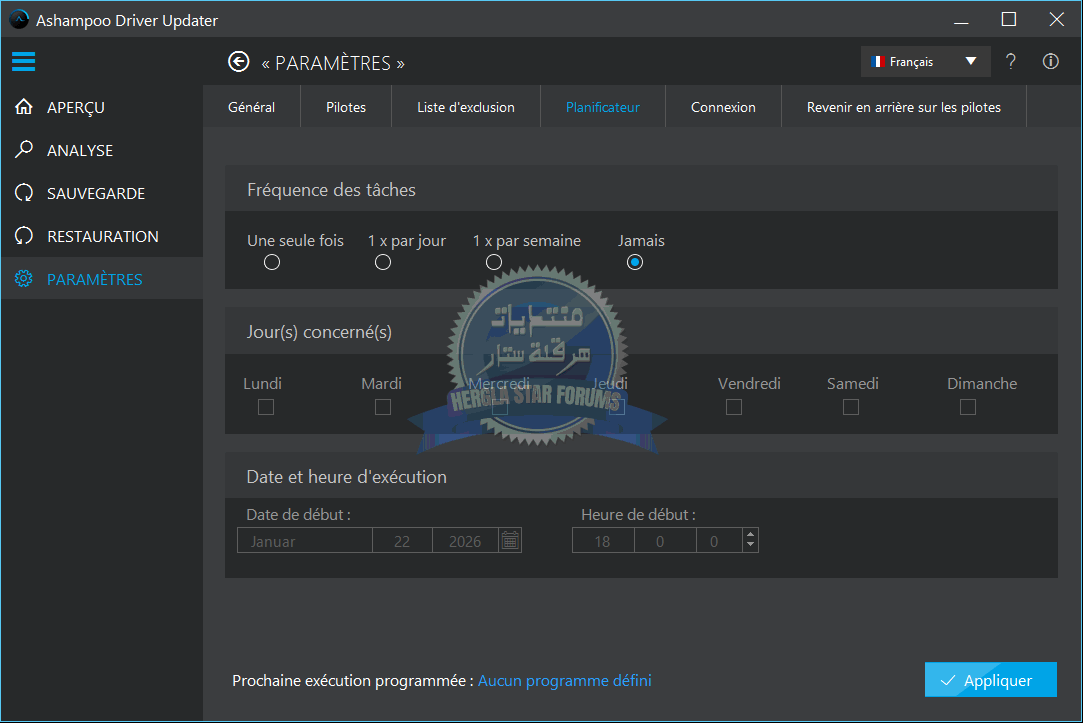Click the back arrow next to PARAMÈTRES

pyautogui.click(x=238, y=62)
